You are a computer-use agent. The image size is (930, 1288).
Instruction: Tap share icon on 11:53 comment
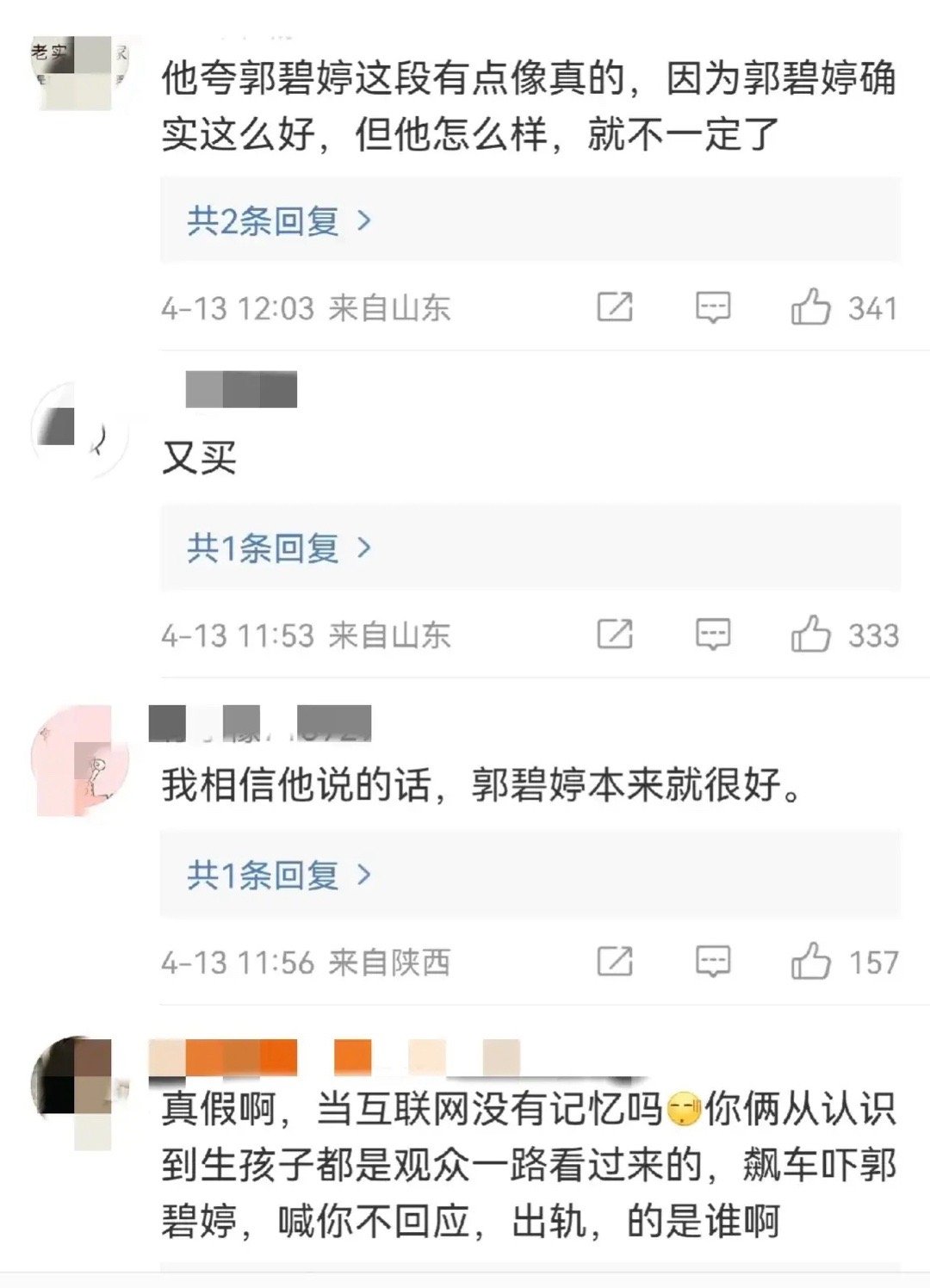615,635
